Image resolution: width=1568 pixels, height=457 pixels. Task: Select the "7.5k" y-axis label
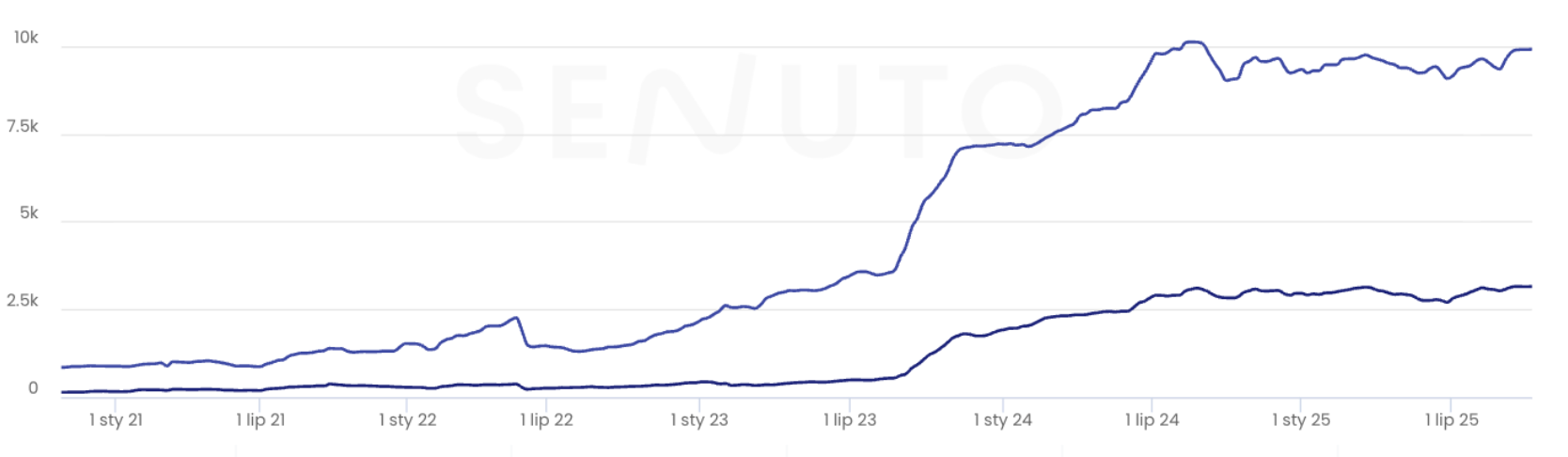pyautogui.click(x=23, y=127)
